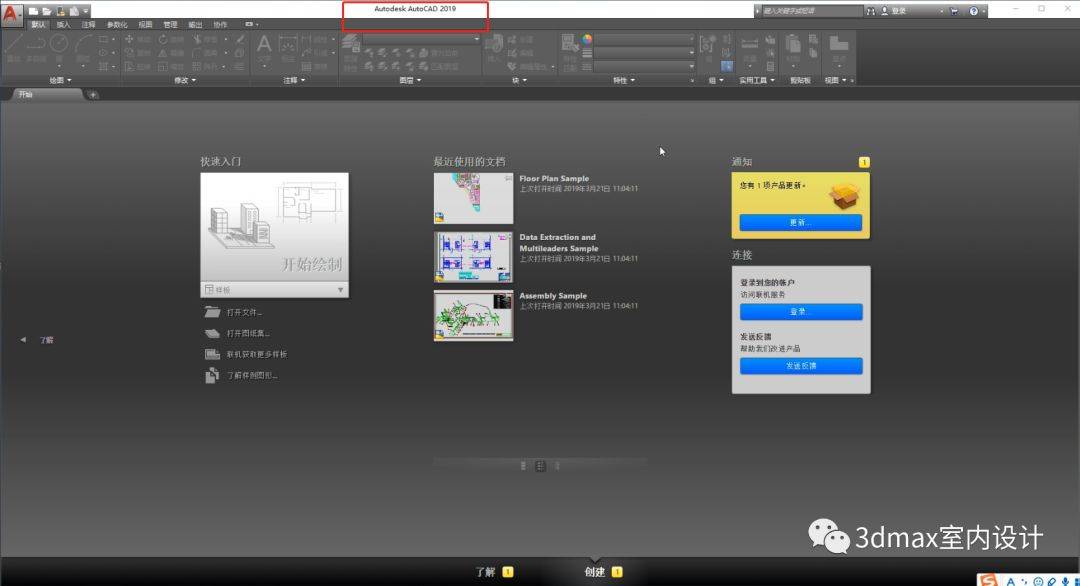This screenshot has height=586, width=1080.
Task: Open the Floor Plan Sample thumbnail
Action: tap(473, 197)
